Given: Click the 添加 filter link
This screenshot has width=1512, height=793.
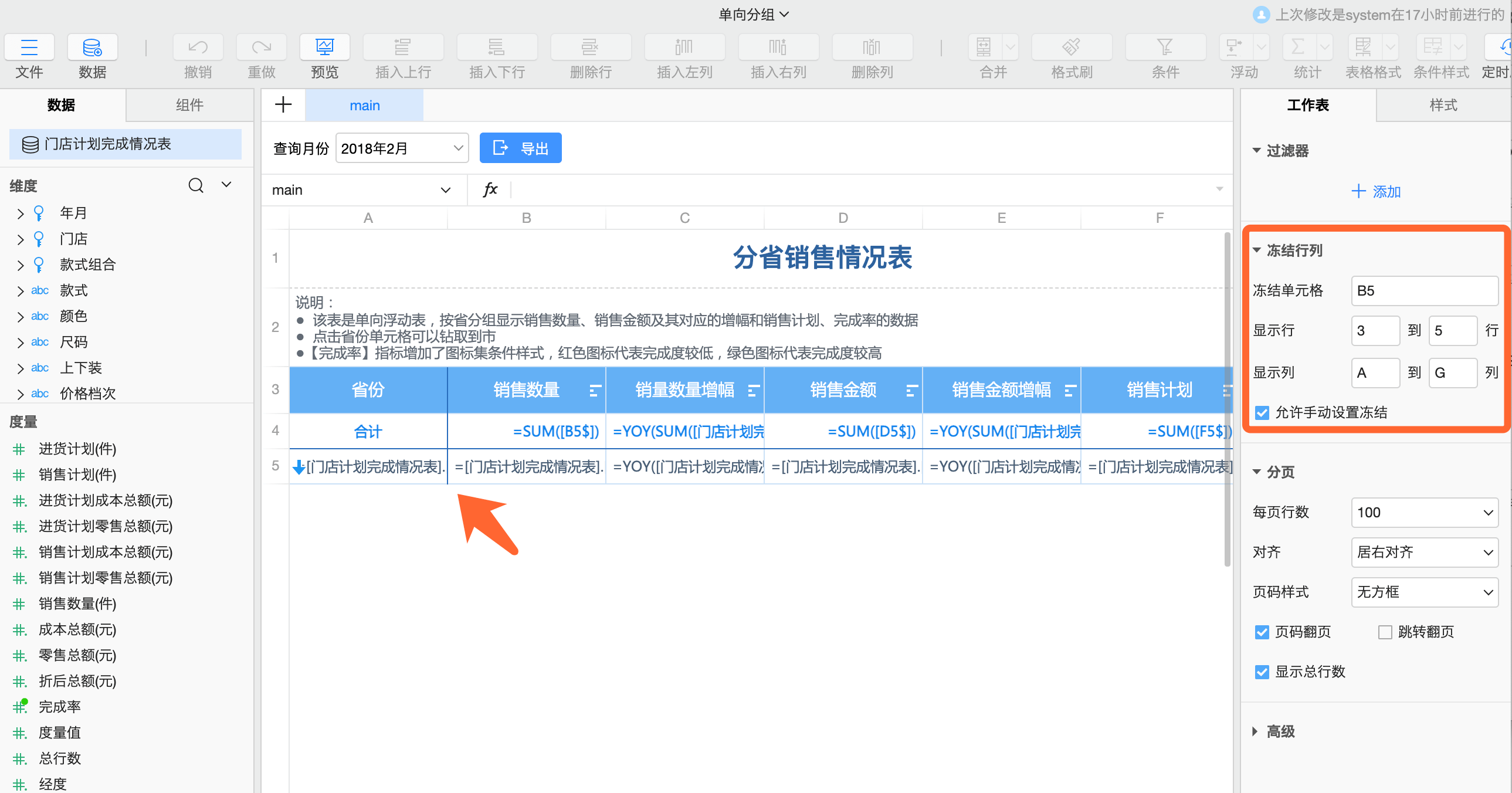Looking at the screenshot, I should [1376, 191].
